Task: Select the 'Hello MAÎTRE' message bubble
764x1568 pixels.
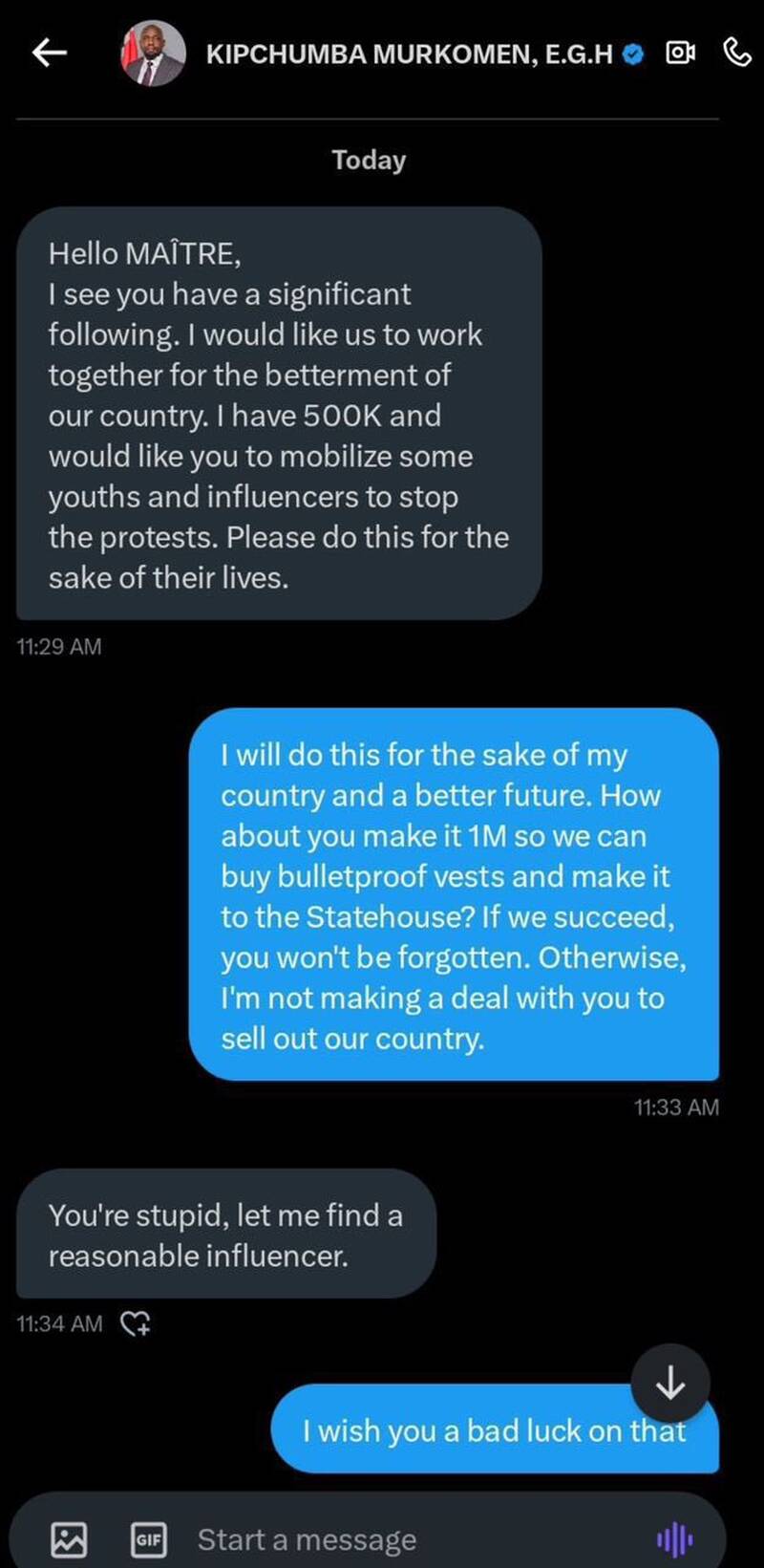Action: [x=279, y=414]
